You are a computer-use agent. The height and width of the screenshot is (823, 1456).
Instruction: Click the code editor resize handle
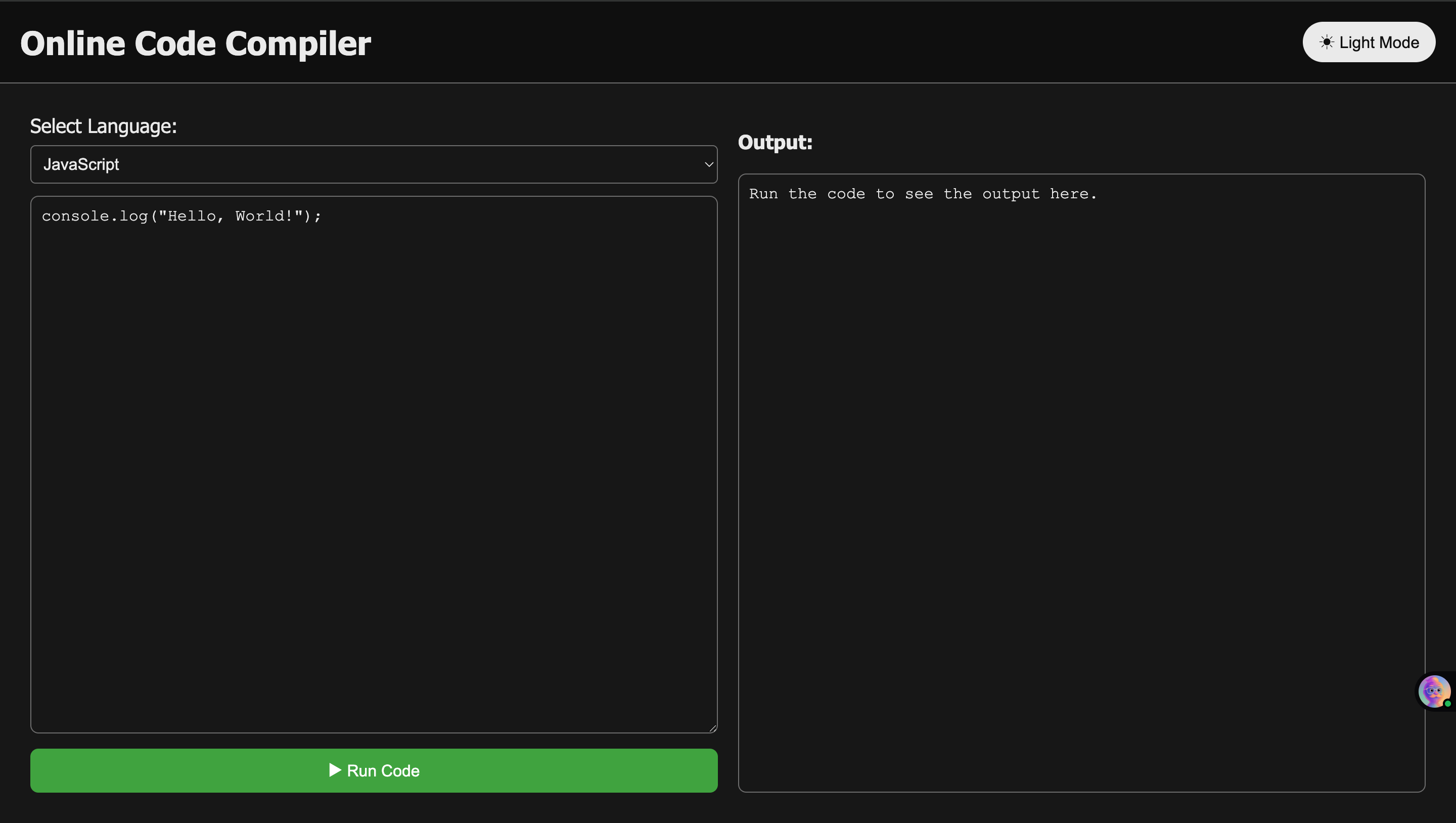[713, 728]
